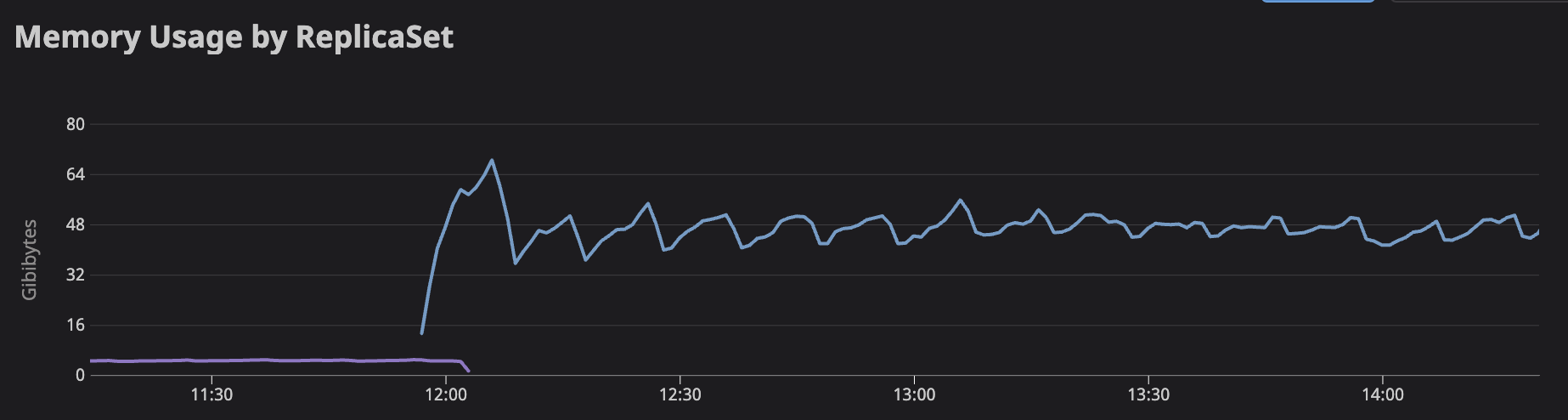Click the flat purple line above 11:30

coord(212,360)
